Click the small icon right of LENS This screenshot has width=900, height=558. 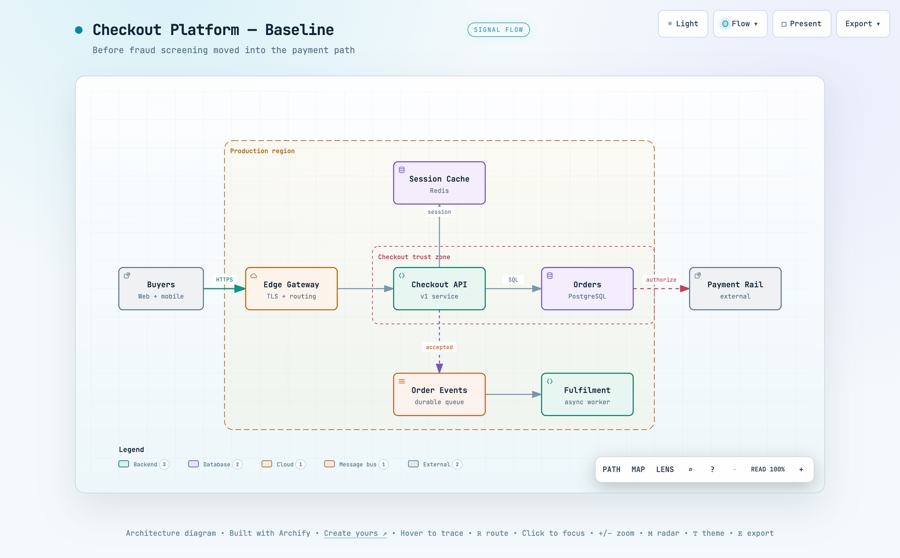click(x=690, y=469)
